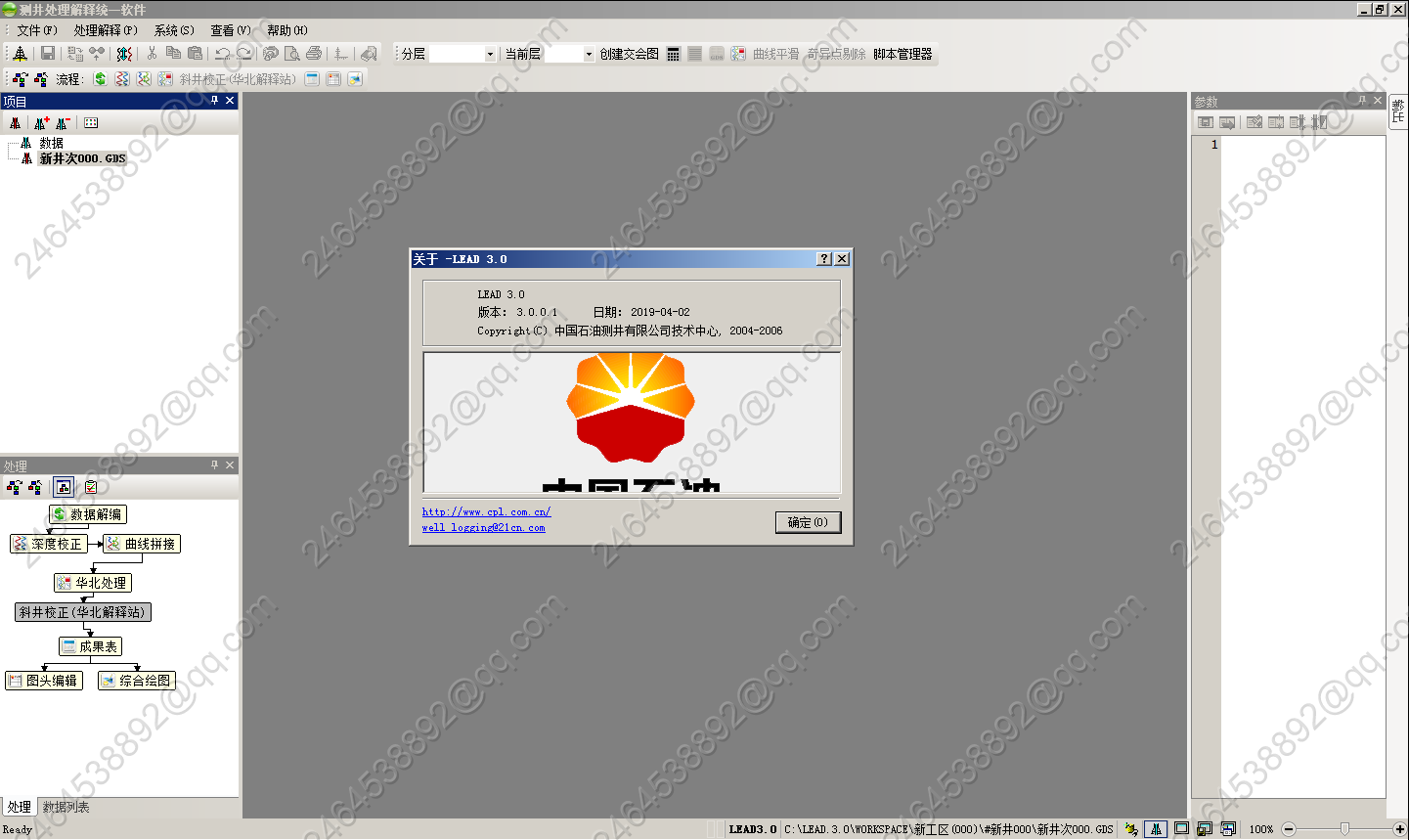The width and height of the screenshot is (1409, 840).
Task: Select the 新井次000.GDS tree item
Action: click(x=82, y=158)
